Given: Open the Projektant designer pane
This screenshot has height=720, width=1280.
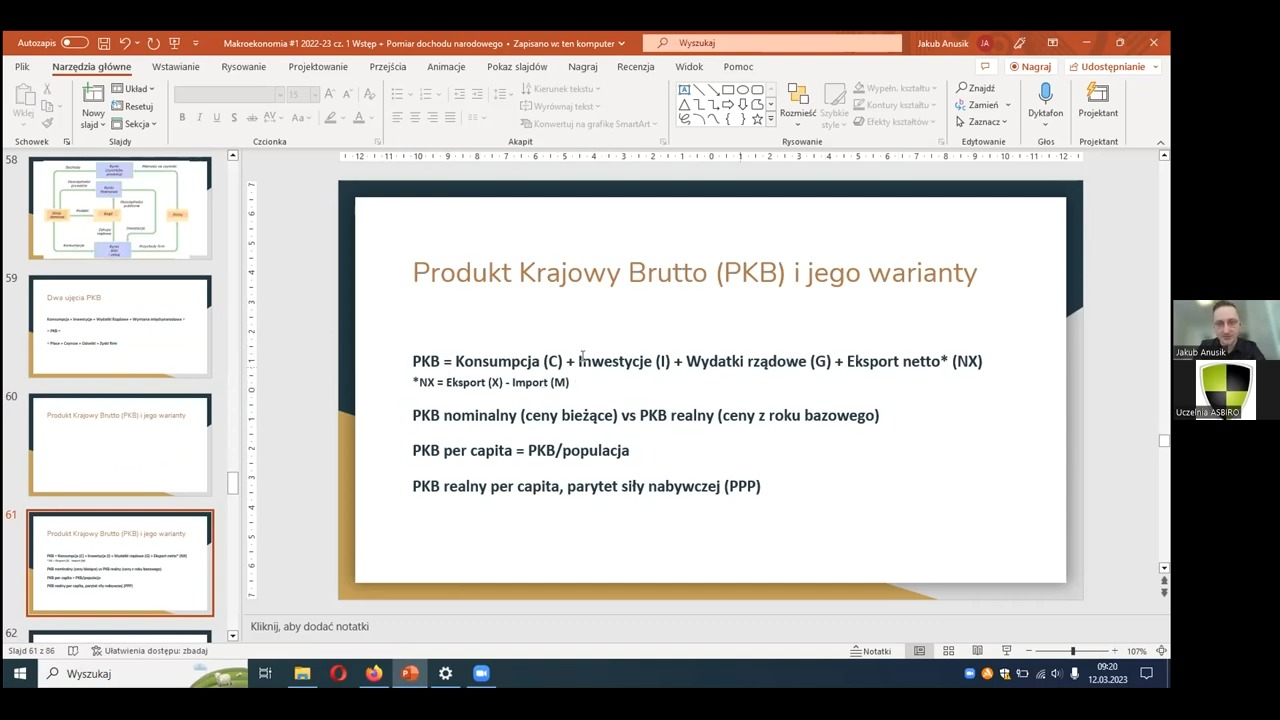Looking at the screenshot, I should [x=1098, y=100].
